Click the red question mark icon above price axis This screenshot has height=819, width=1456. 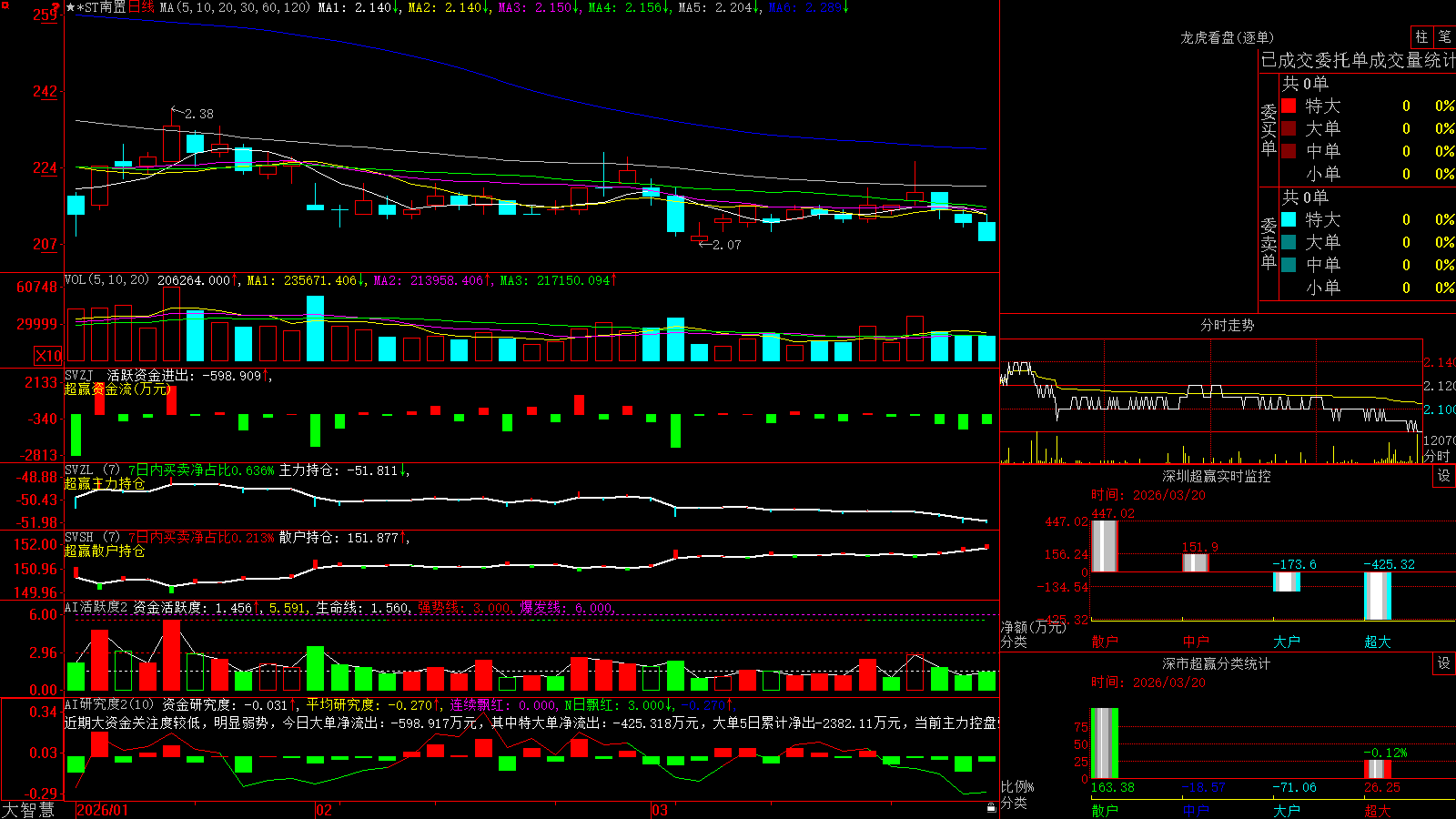(x=56, y=8)
